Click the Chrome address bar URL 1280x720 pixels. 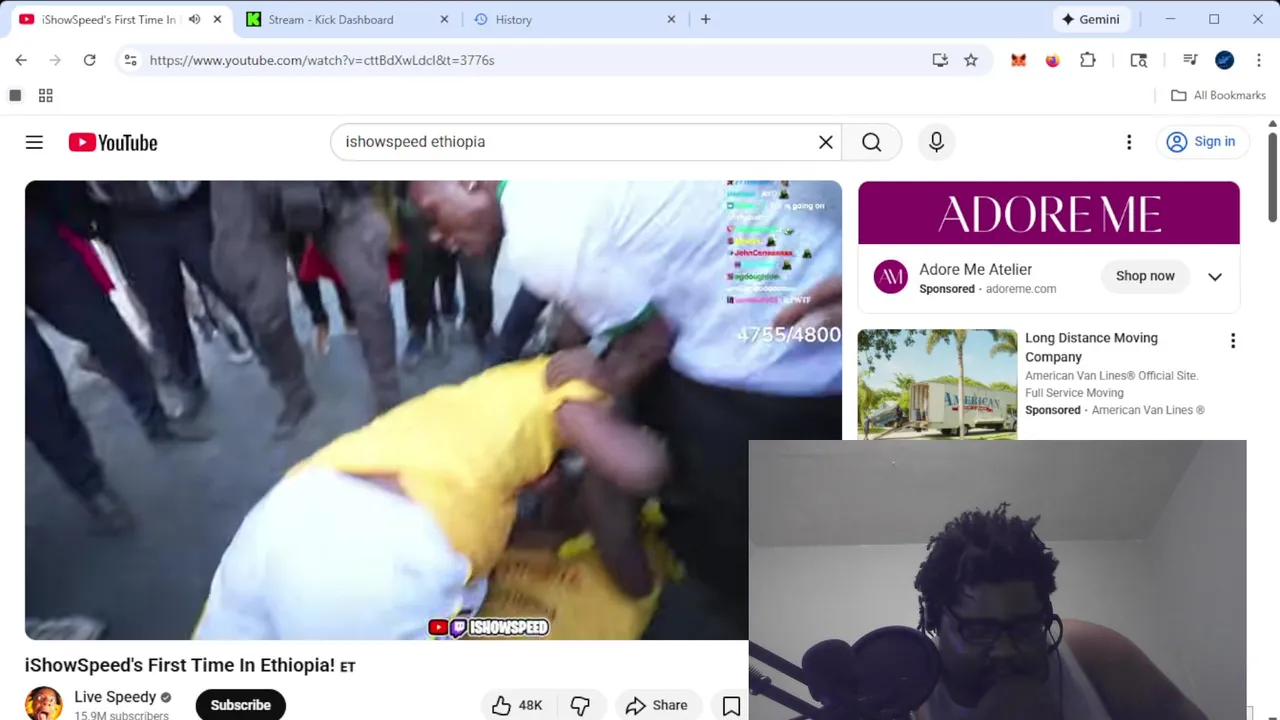click(x=322, y=60)
